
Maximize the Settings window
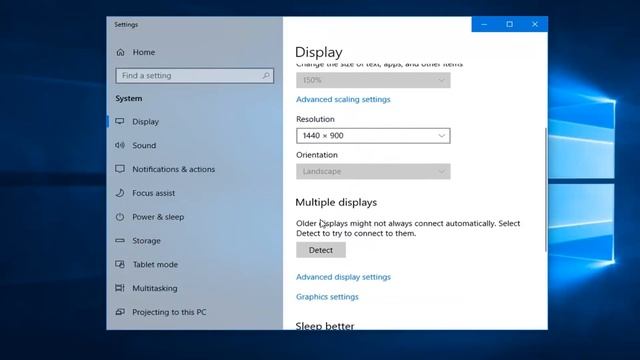[509, 24]
